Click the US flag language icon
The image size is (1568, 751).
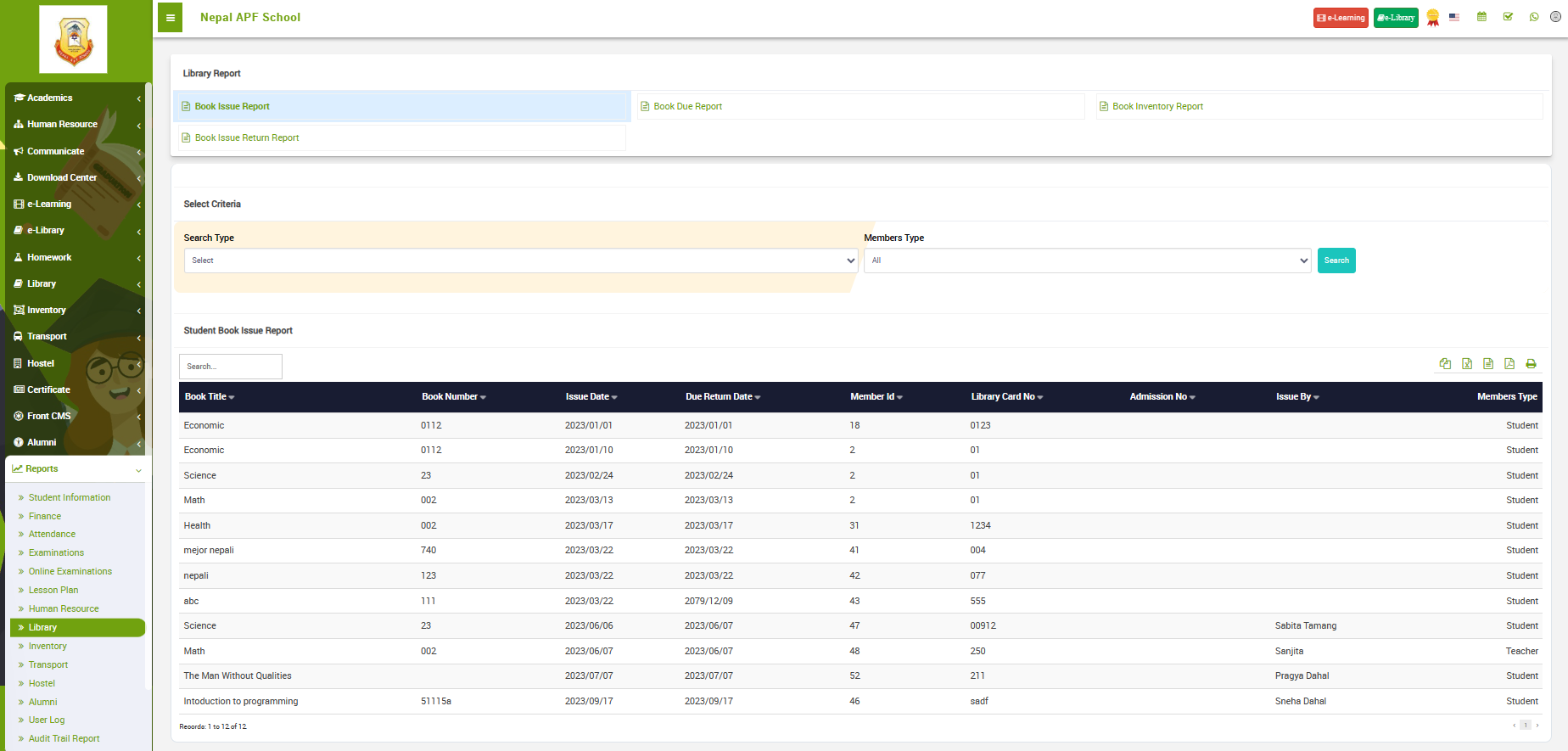tap(1454, 17)
